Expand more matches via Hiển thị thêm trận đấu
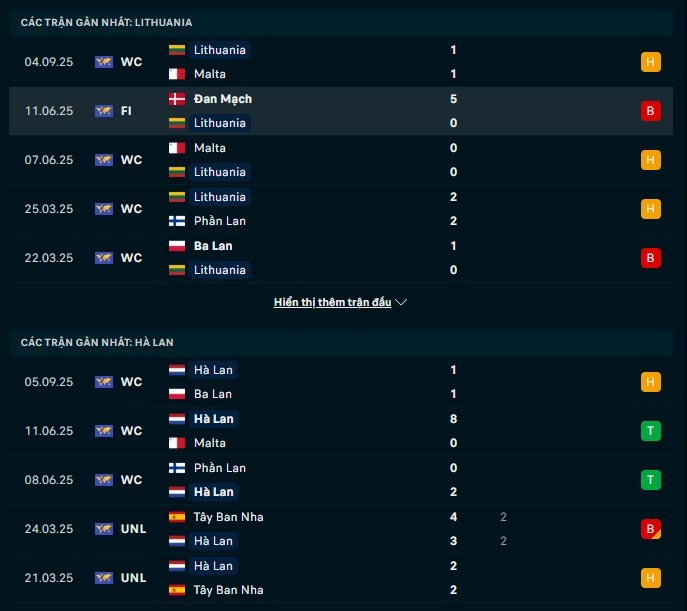 332,302
